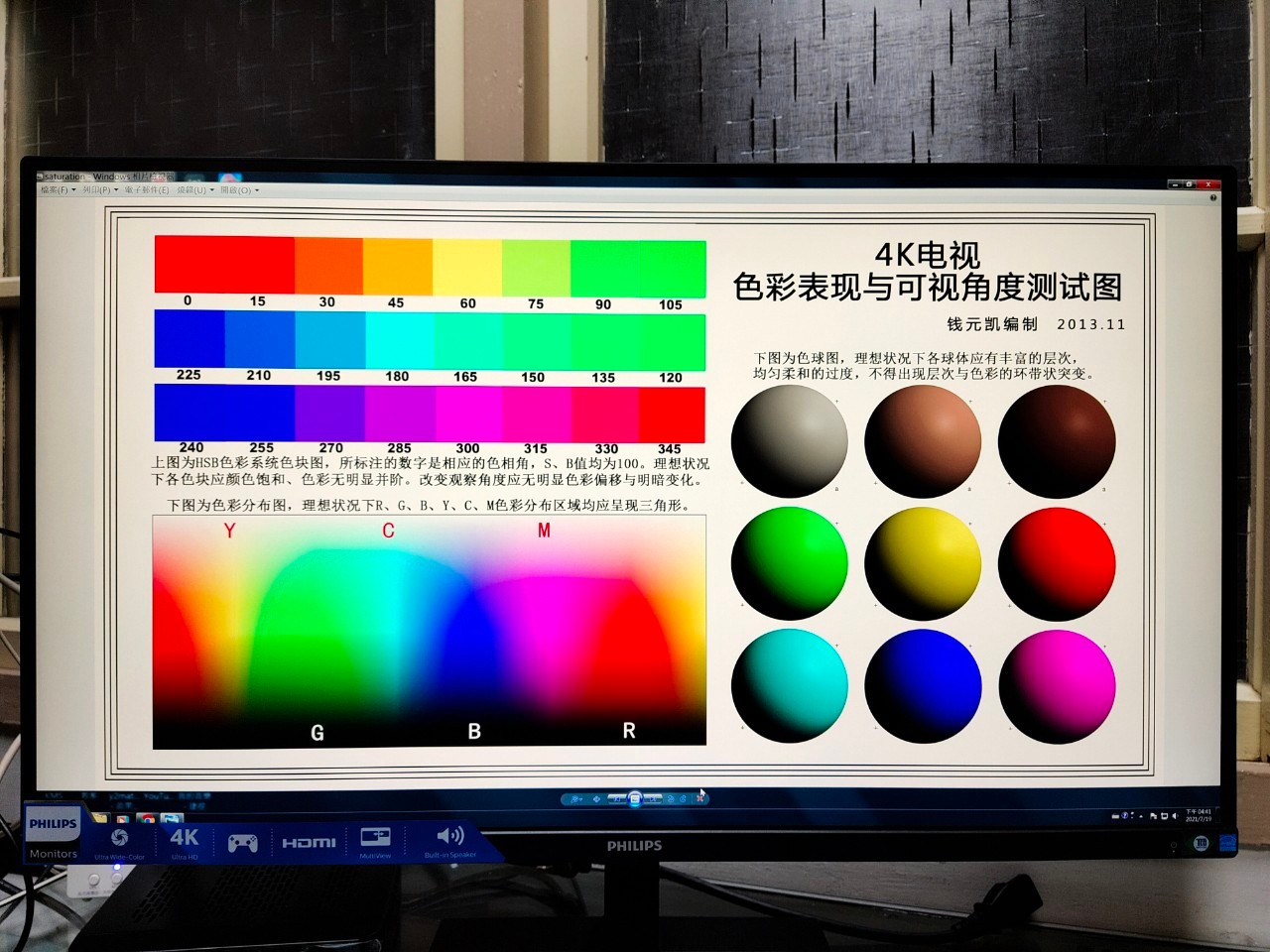Start the slideshow with center round button
The image size is (1270, 952).
[x=635, y=799]
